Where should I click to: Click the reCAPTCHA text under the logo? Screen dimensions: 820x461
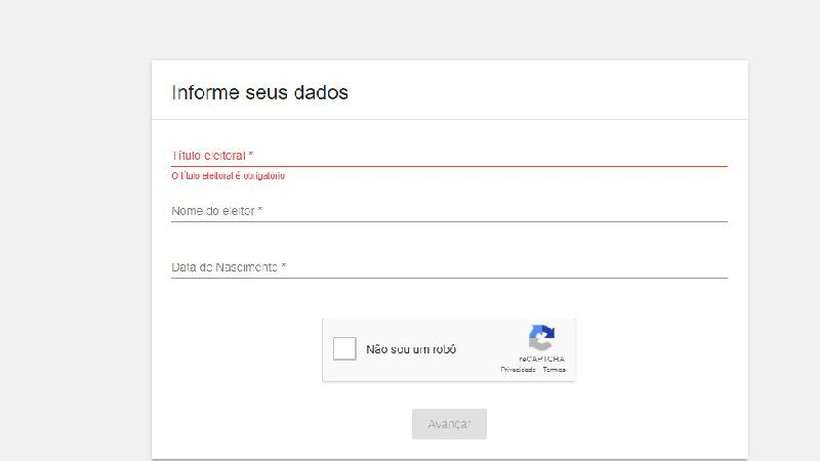(541, 359)
